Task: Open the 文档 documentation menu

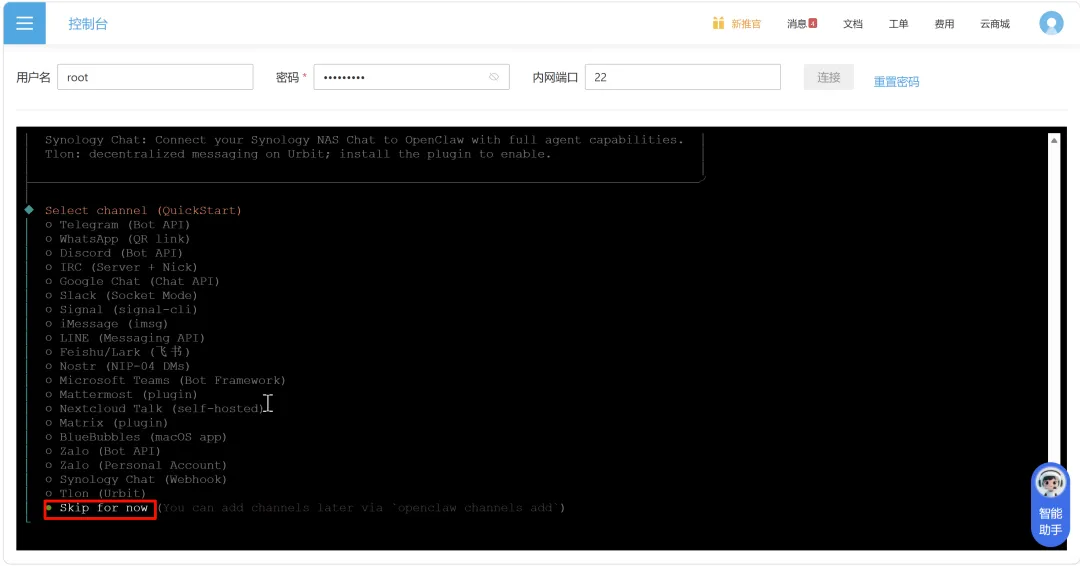Action: (853, 23)
